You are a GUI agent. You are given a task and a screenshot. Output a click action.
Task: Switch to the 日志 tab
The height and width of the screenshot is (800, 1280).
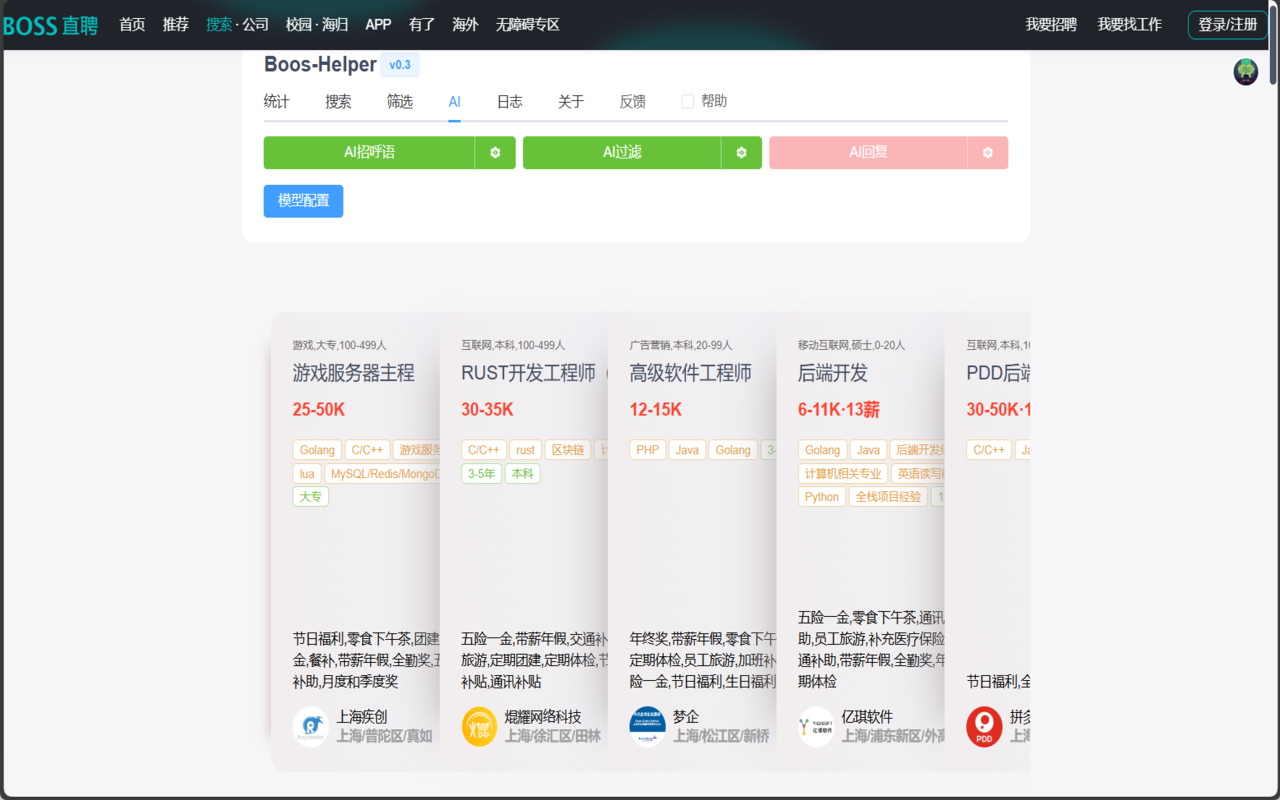click(509, 101)
